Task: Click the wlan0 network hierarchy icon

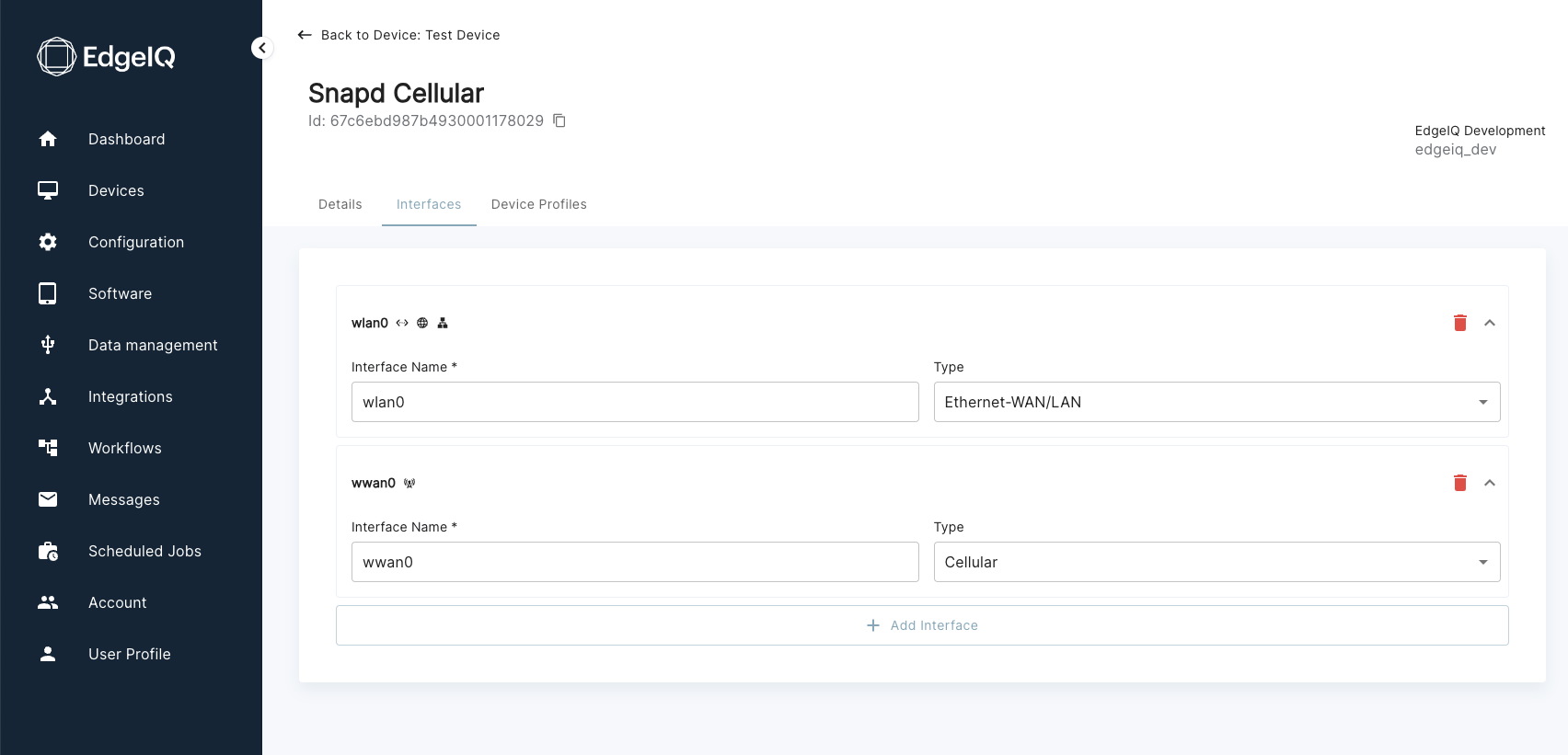Action: tap(443, 323)
